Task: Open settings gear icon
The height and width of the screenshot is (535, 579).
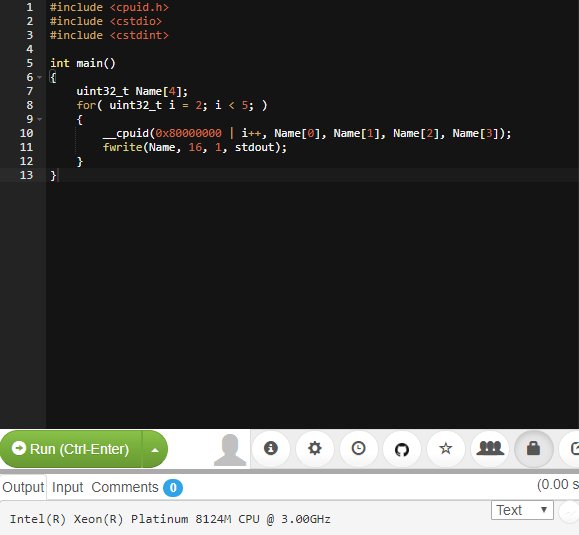Action: [x=315, y=449]
